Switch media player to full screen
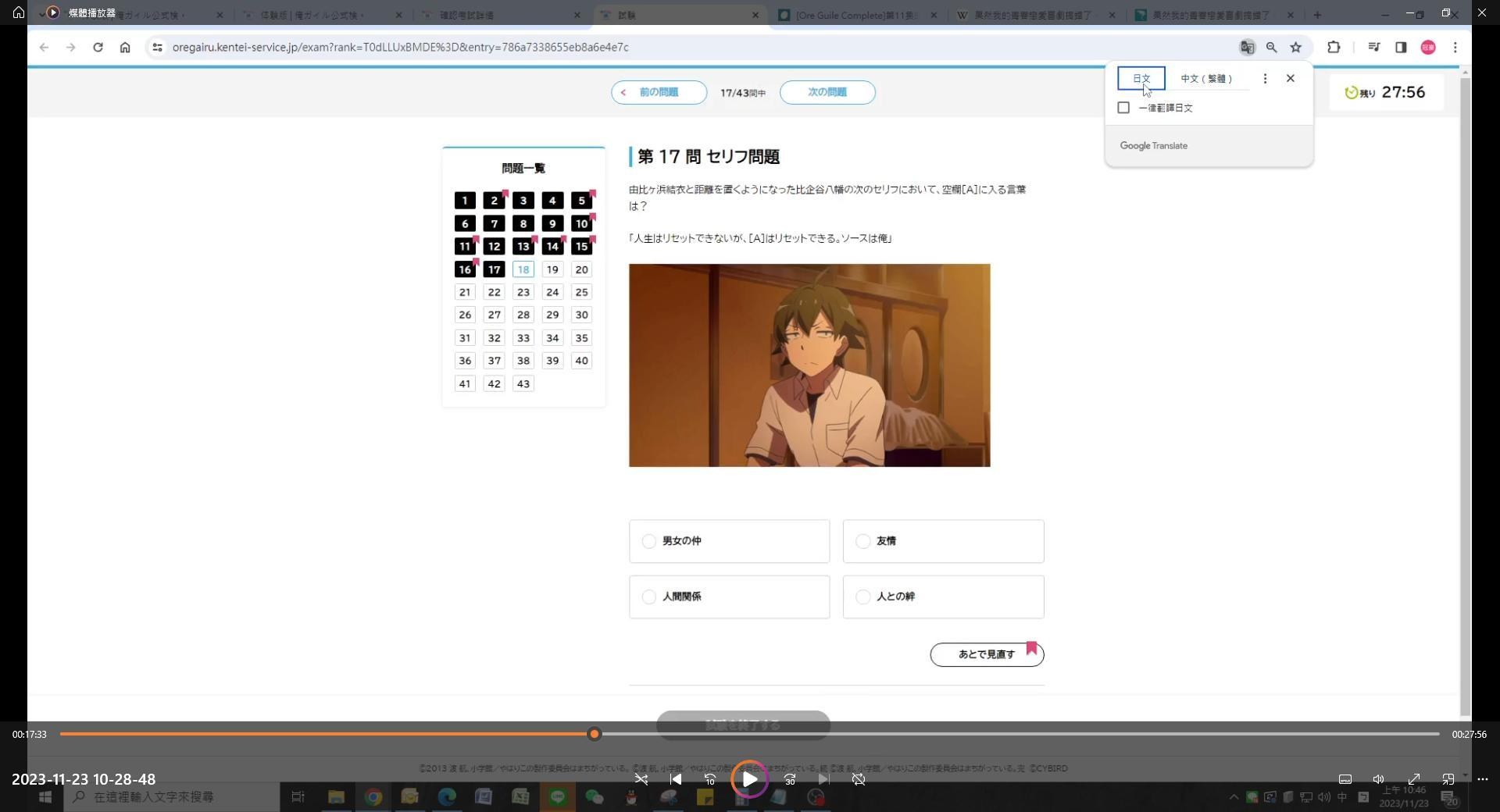Viewport: 1500px width, 812px height. (1414, 779)
